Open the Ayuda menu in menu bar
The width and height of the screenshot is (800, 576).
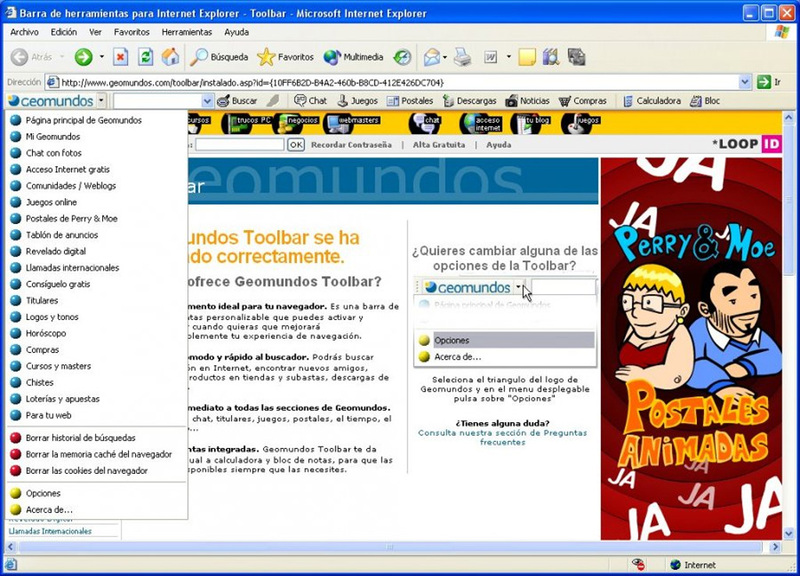click(237, 32)
